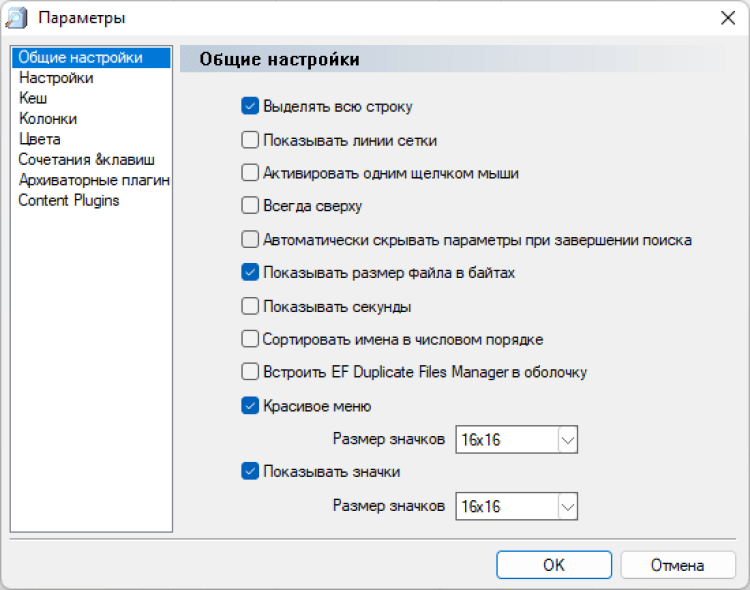
Task: Enable Активировать одним щелчком мыши
Action: coord(250,173)
